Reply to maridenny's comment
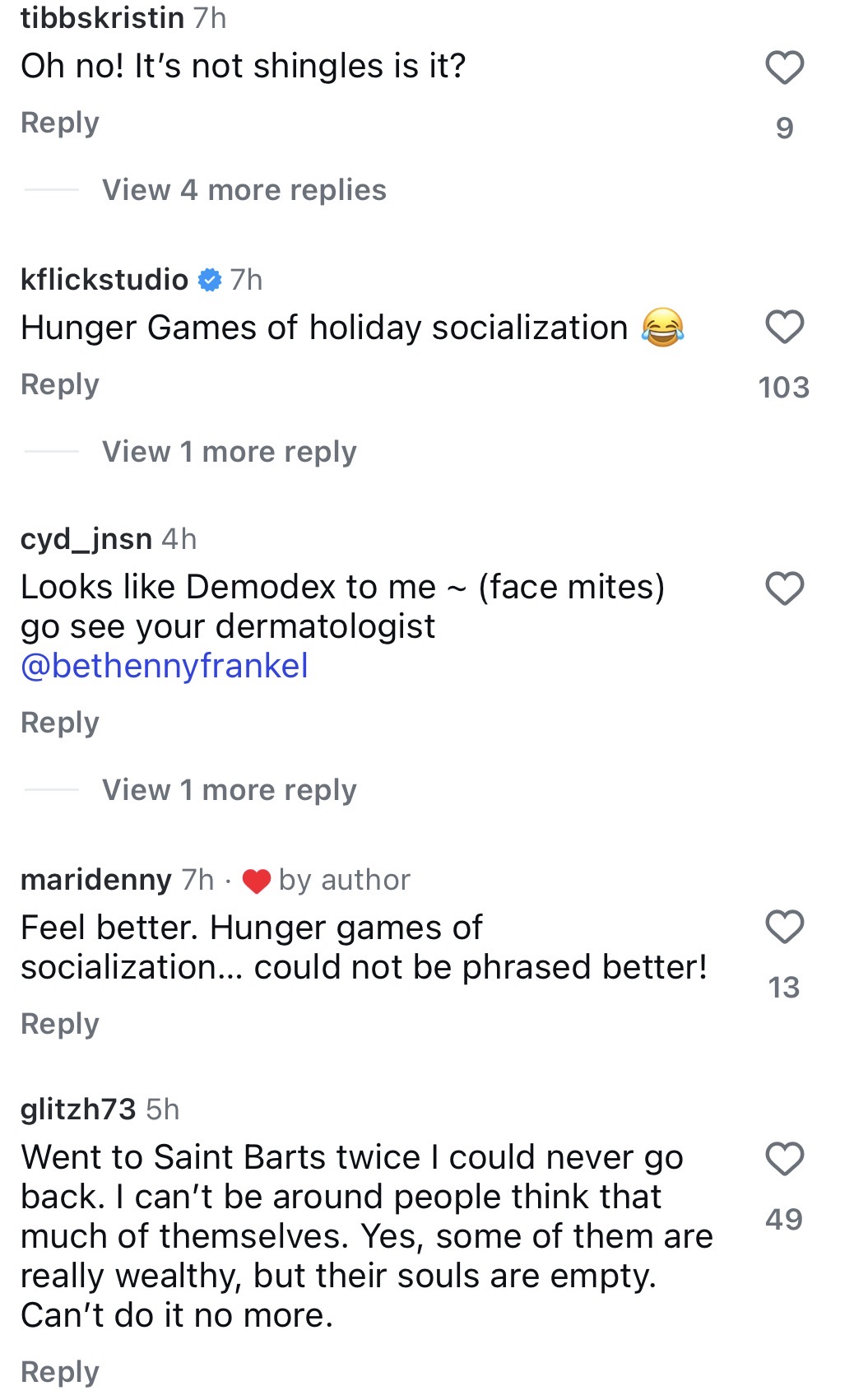Image resolution: width=854 pixels, height=1400 pixels. click(x=59, y=1024)
